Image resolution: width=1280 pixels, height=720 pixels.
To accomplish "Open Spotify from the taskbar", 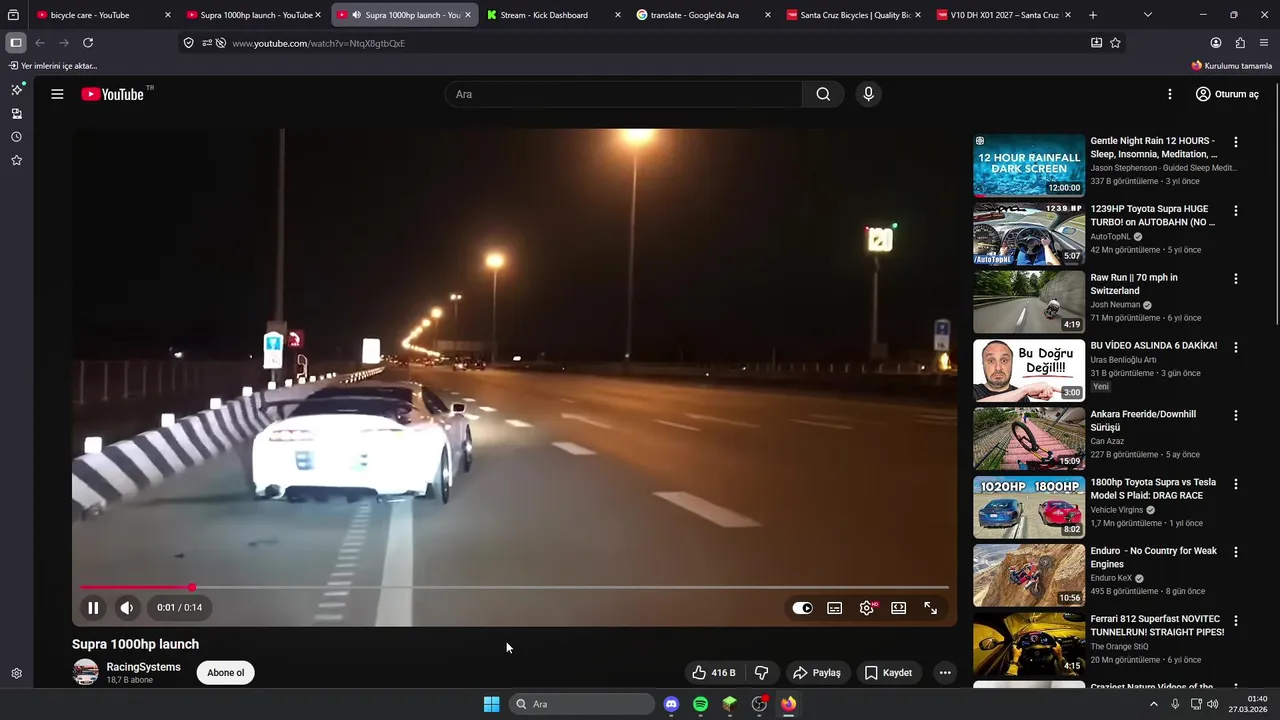I will [700, 704].
